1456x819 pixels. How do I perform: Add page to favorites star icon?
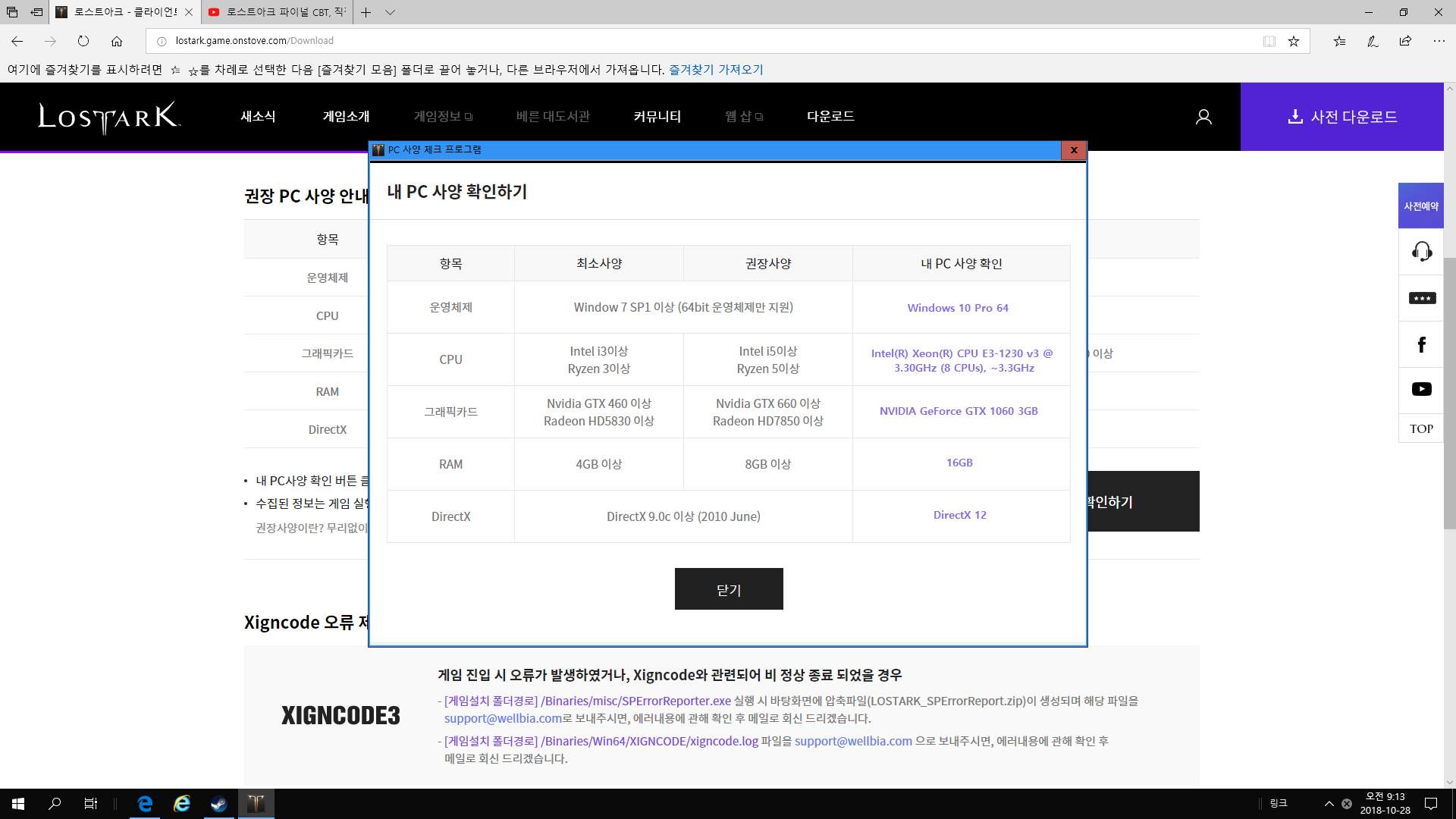[x=1294, y=41]
